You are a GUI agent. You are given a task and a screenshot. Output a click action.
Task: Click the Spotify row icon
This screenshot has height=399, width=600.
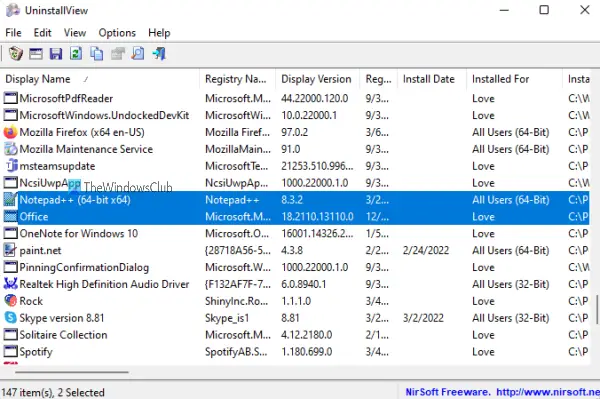coord(11,352)
